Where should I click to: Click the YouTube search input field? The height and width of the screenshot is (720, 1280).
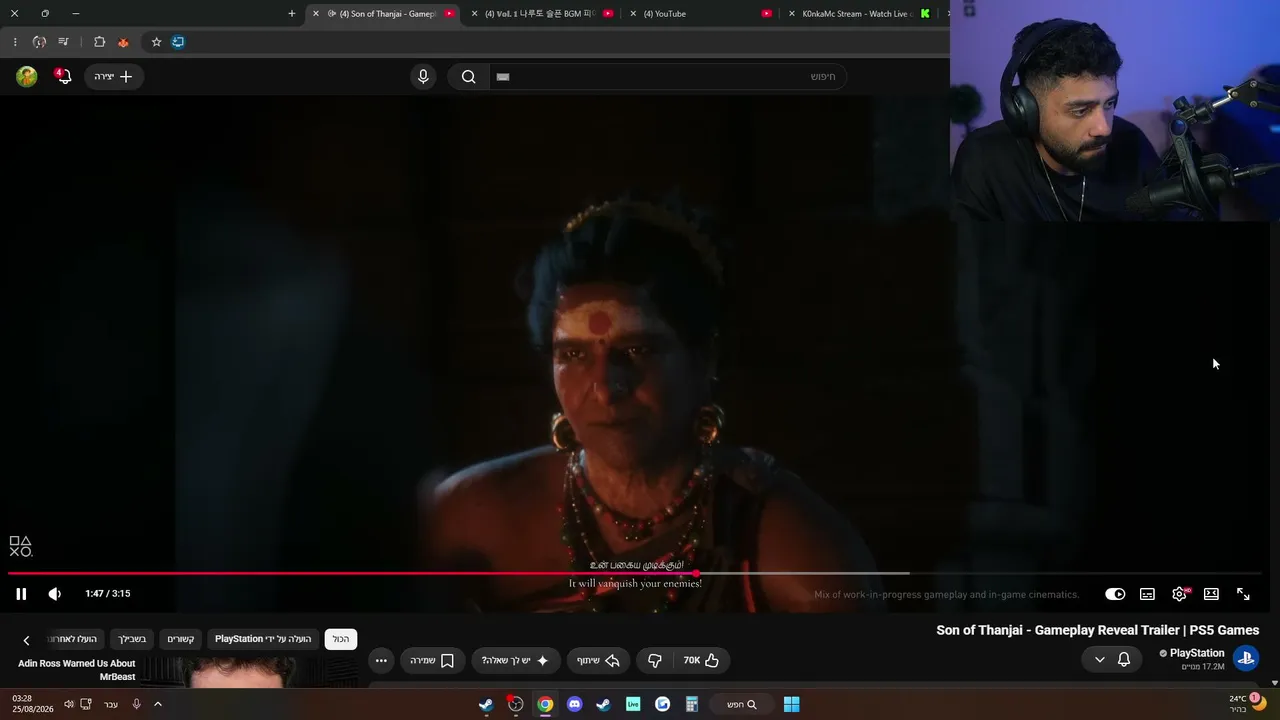click(668, 77)
